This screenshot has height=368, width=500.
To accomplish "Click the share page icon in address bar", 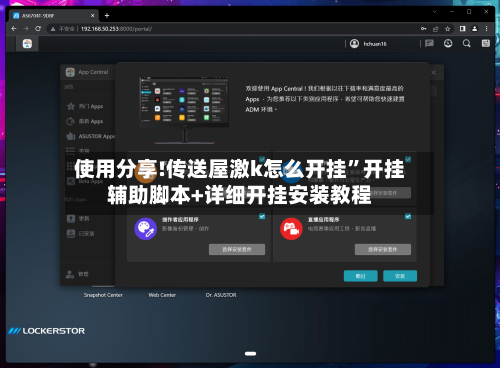I will 435,29.
